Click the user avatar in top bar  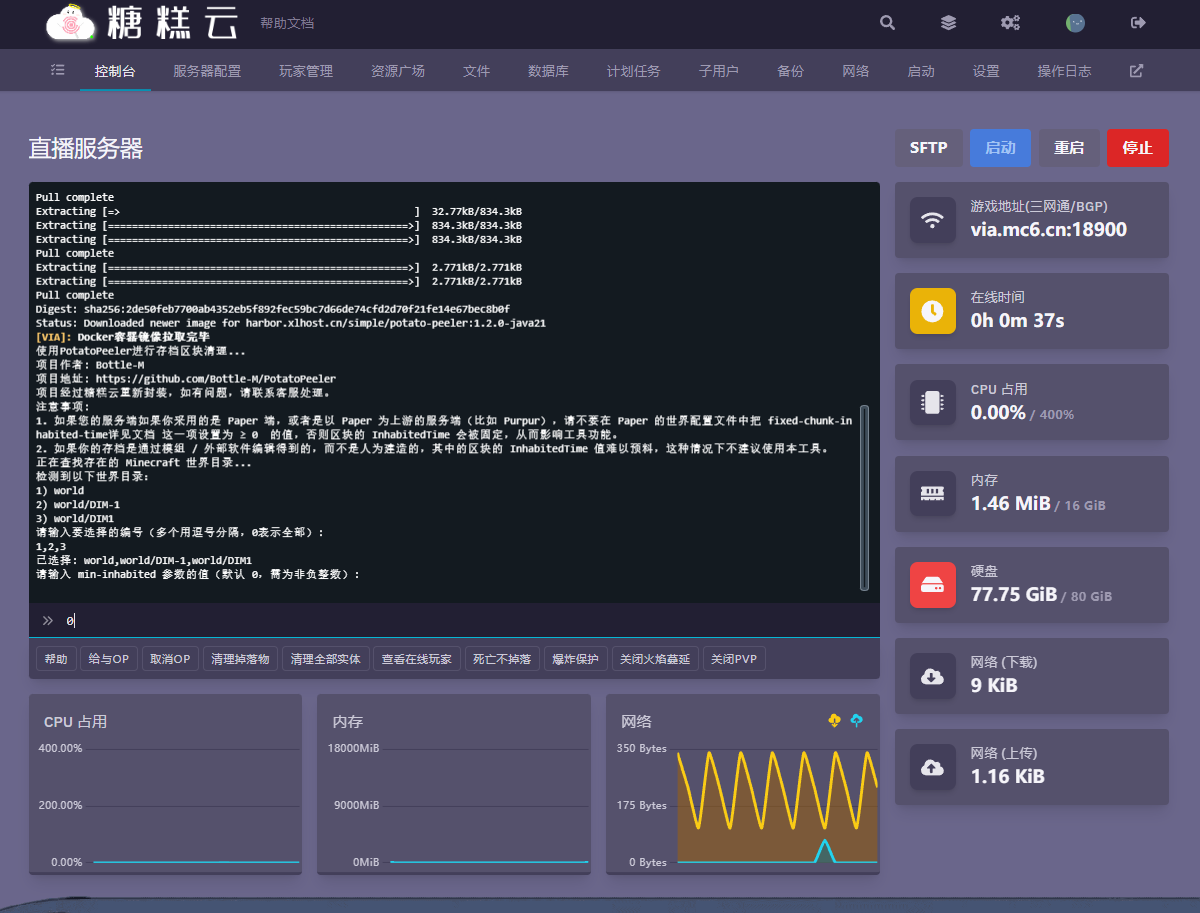click(x=1075, y=23)
